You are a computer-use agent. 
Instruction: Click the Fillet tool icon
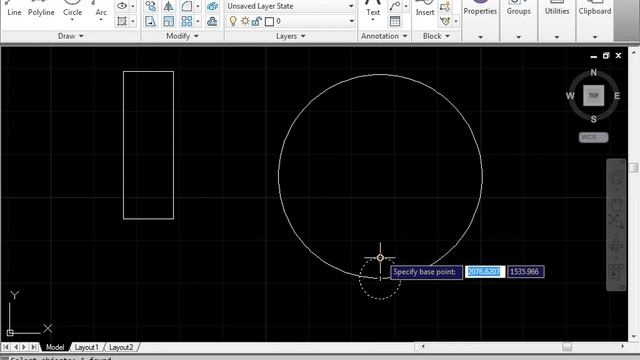point(187,6)
